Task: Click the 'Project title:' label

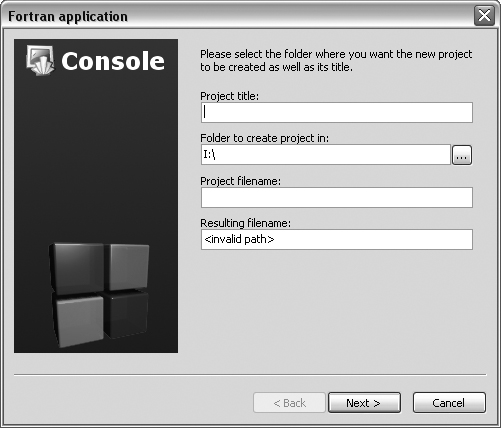Action: click(229, 96)
